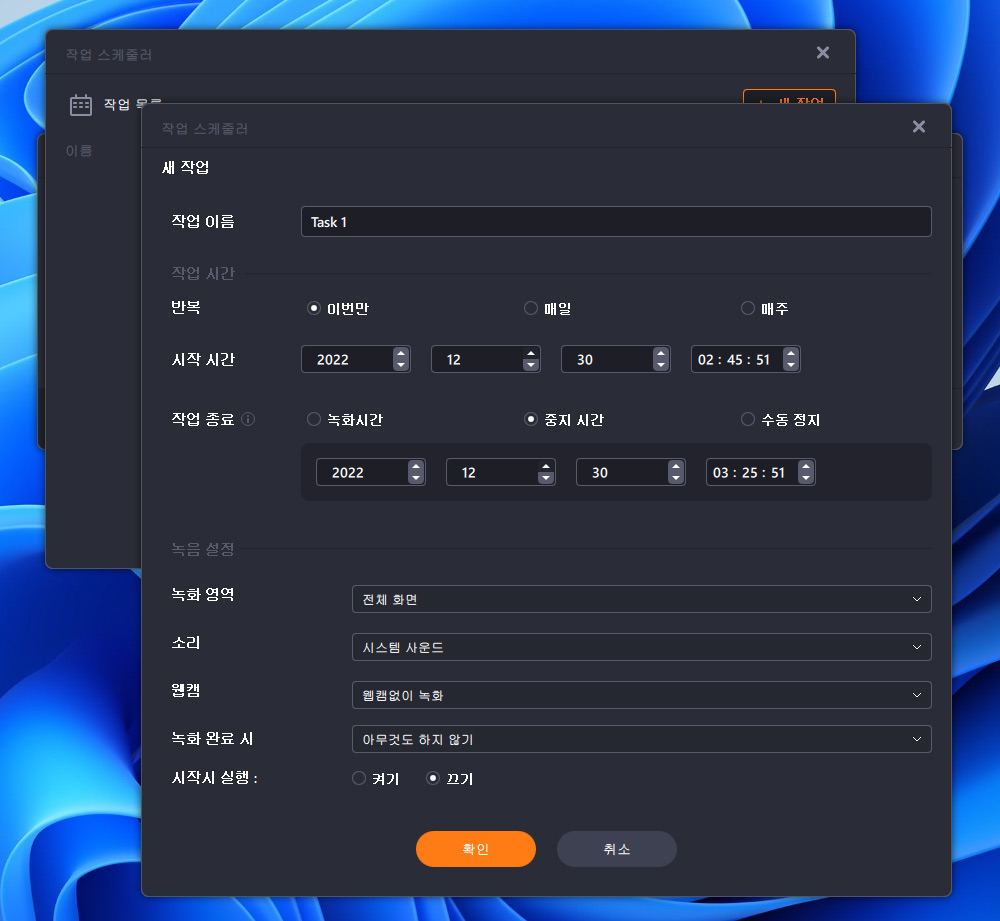Cancel with the 취소 button
This screenshot has height=921, width=1000.
(617, 849)
